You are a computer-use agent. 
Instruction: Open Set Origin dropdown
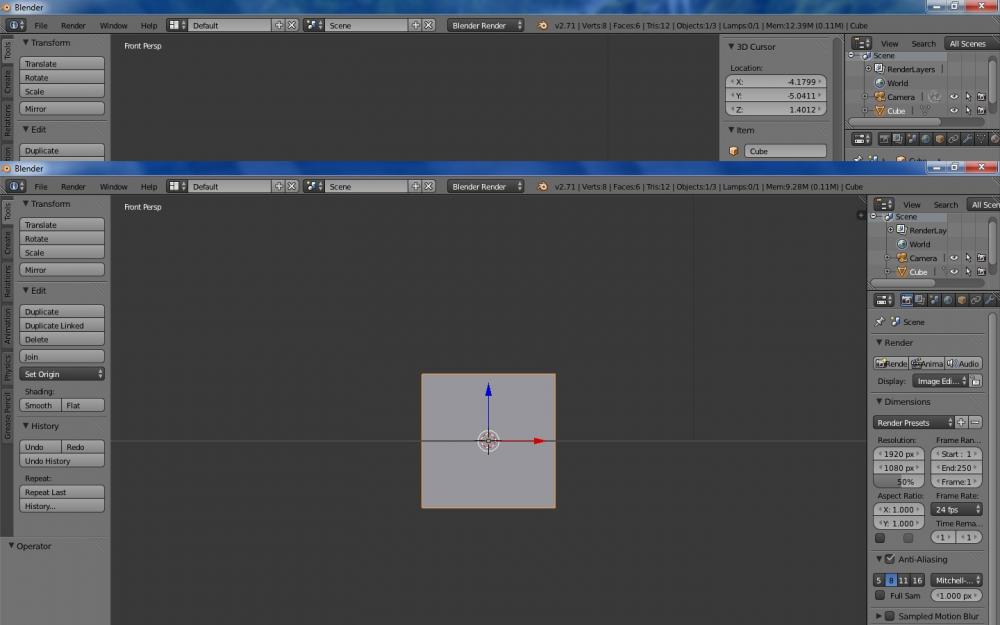point(62,374)
